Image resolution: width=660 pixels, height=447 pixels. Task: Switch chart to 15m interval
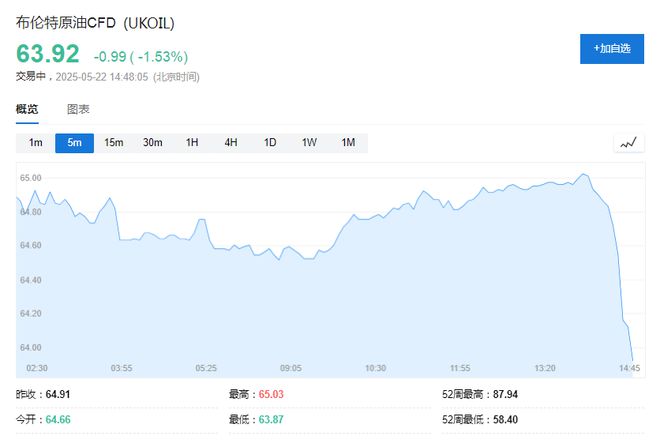pyautogui.click(x=114, y=143)
